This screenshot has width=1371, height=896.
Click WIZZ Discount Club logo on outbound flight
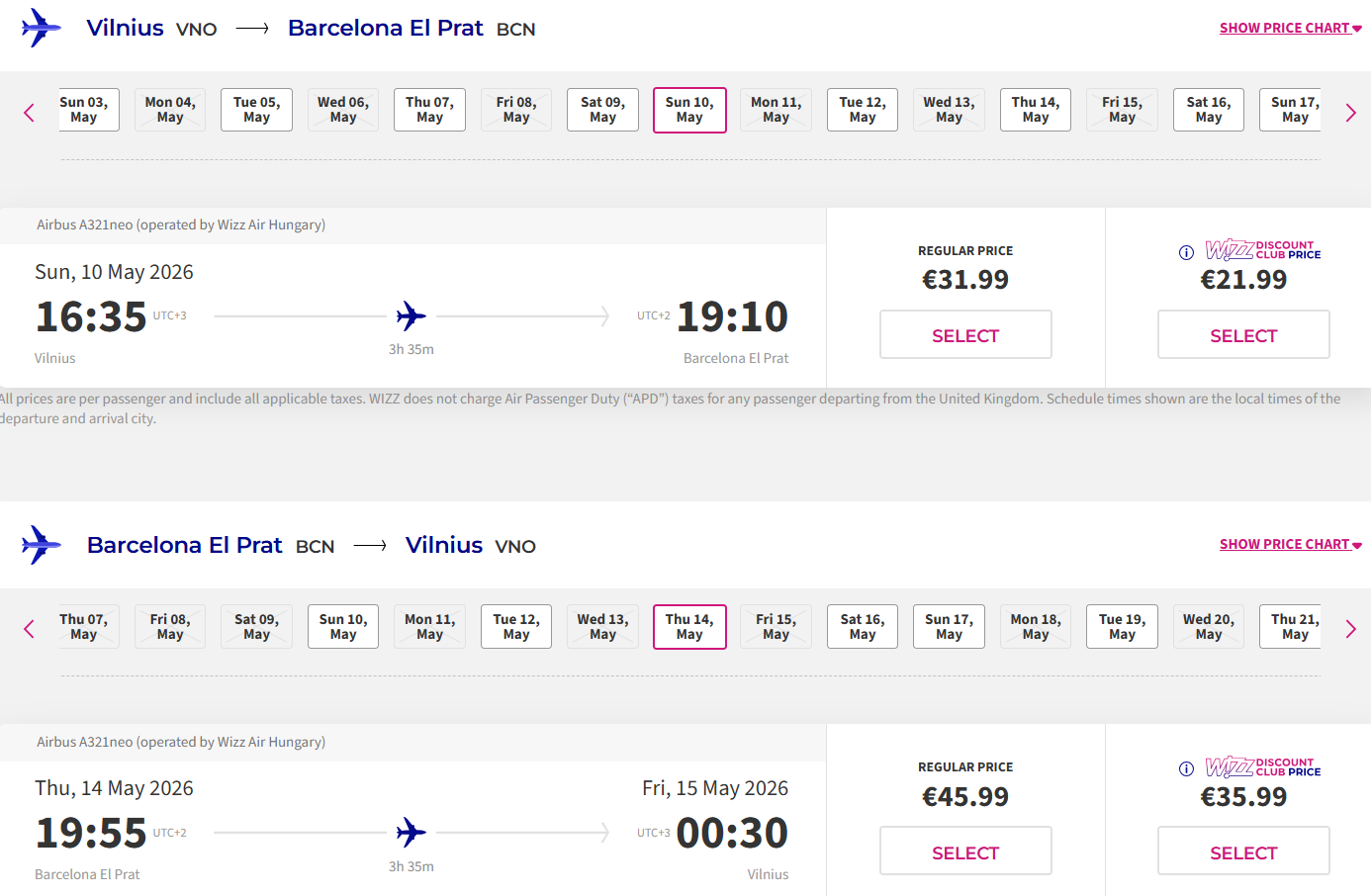1262,249
